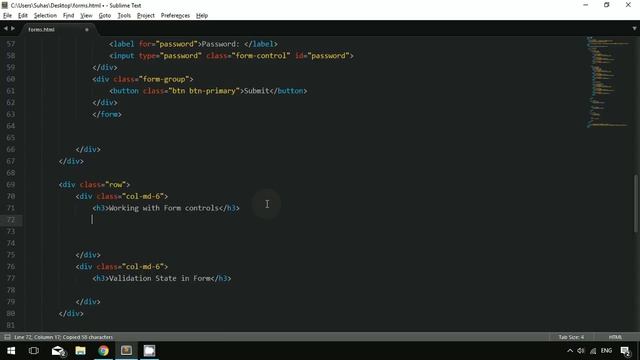Open the volume control tray icon
Image resolution: width=640 pixels, height=360 pixels.
tap(581, 351)
